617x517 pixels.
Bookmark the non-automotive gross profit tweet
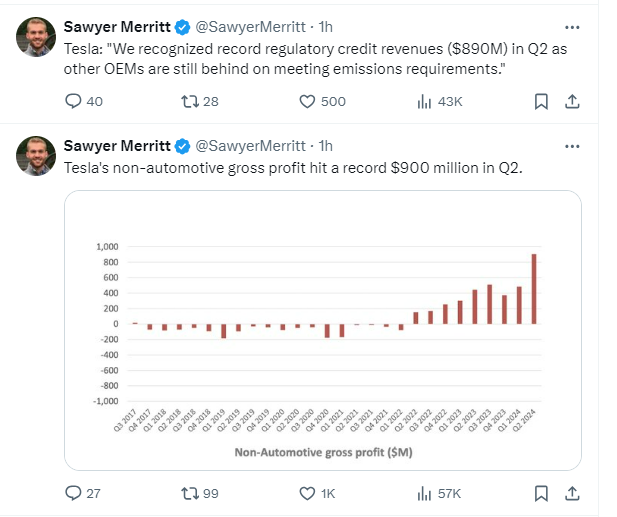541,493
